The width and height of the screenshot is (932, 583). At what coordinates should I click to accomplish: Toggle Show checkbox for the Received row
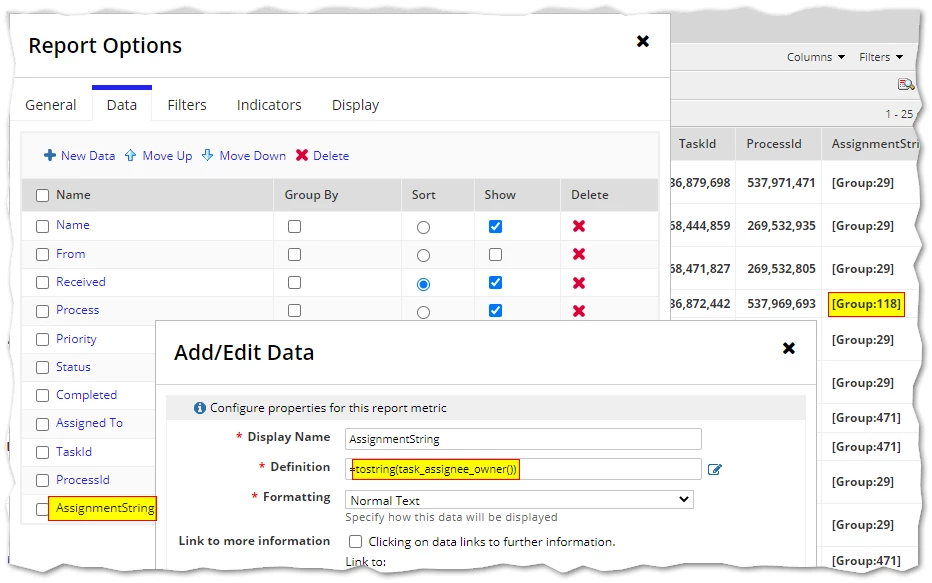[495, 283]
